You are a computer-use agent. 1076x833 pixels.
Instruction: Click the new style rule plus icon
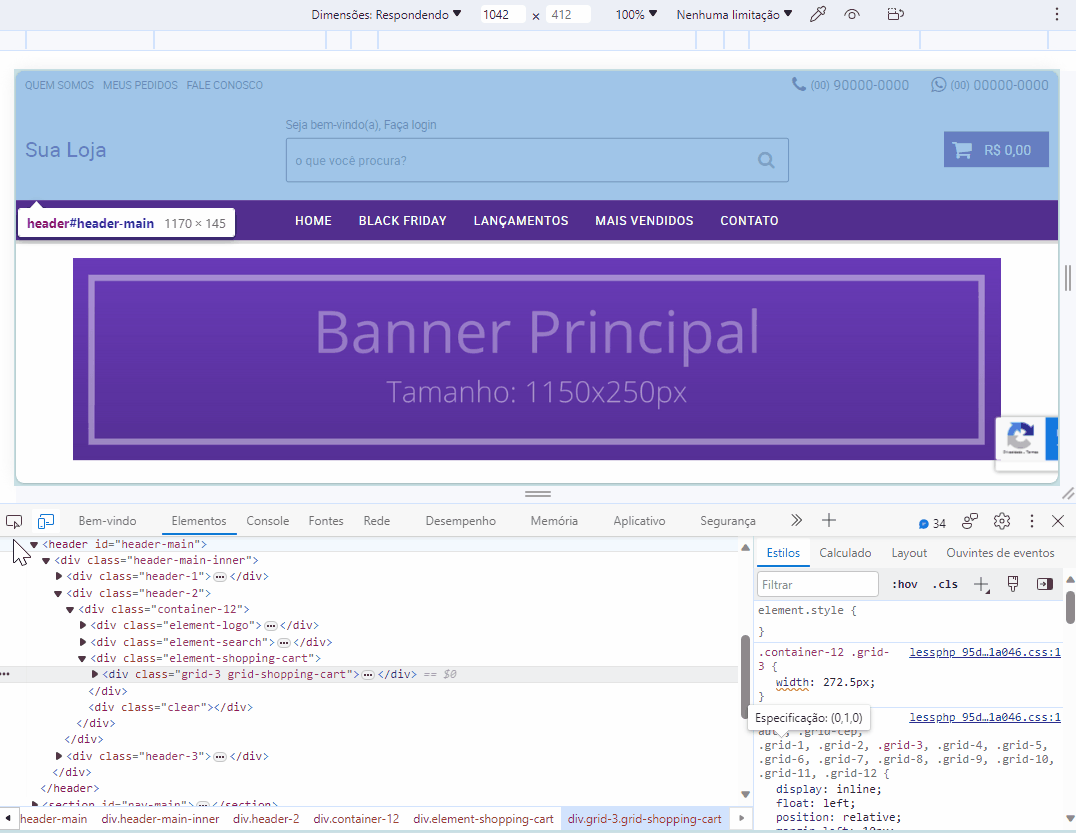click(981, 585)
